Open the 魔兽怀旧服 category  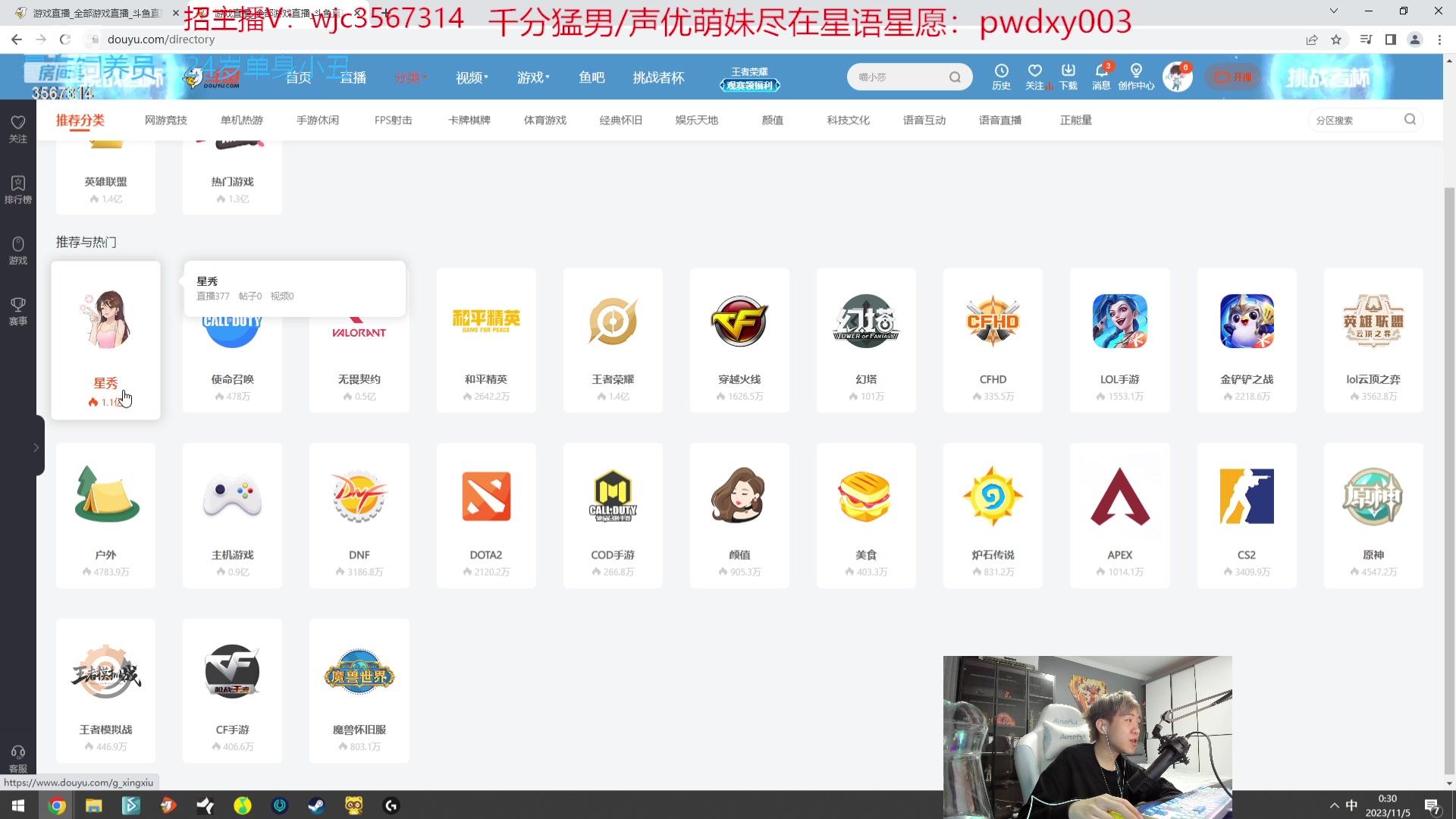359,691
